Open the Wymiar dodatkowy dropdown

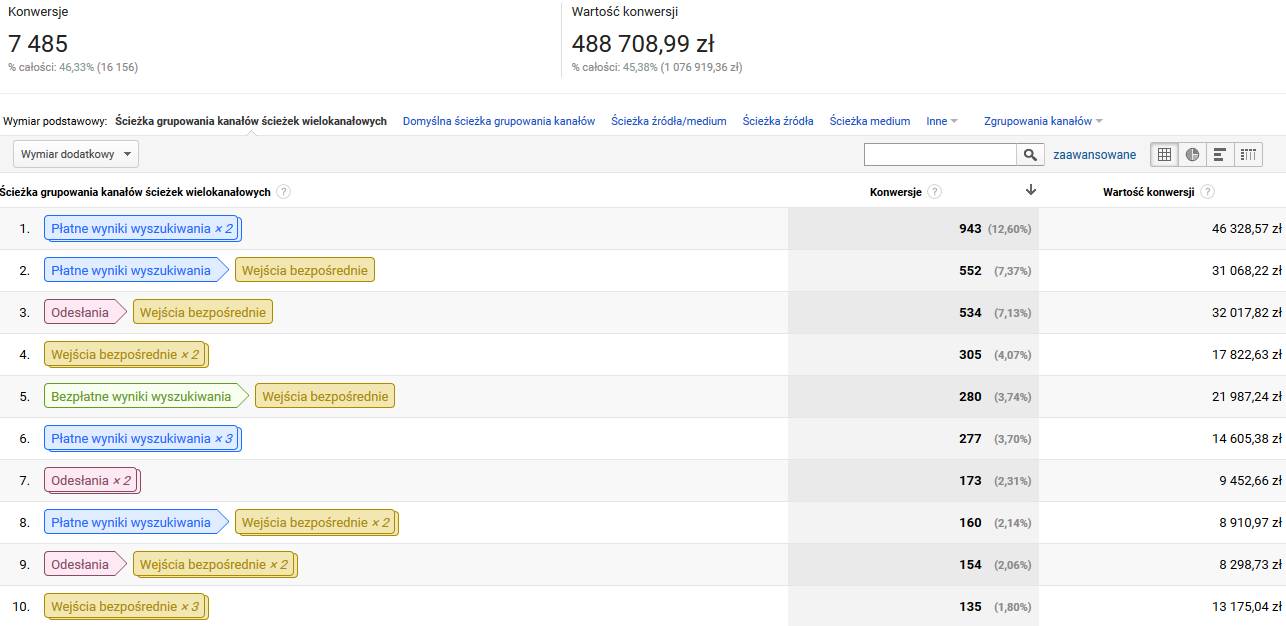click(x=76, y=154)
